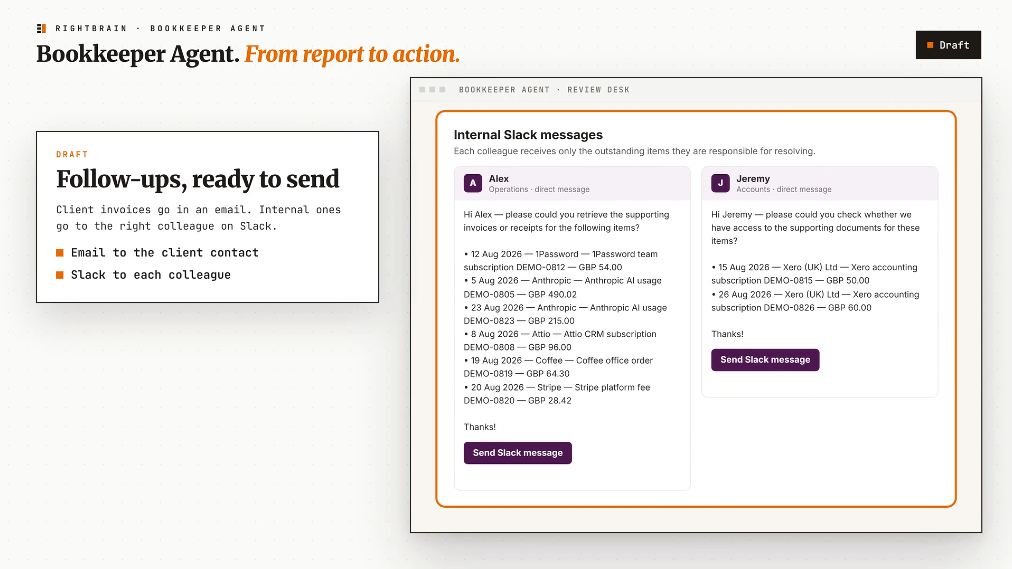
Task: Select the 'Internal Slack messages' heading
Action: (528, 135)
